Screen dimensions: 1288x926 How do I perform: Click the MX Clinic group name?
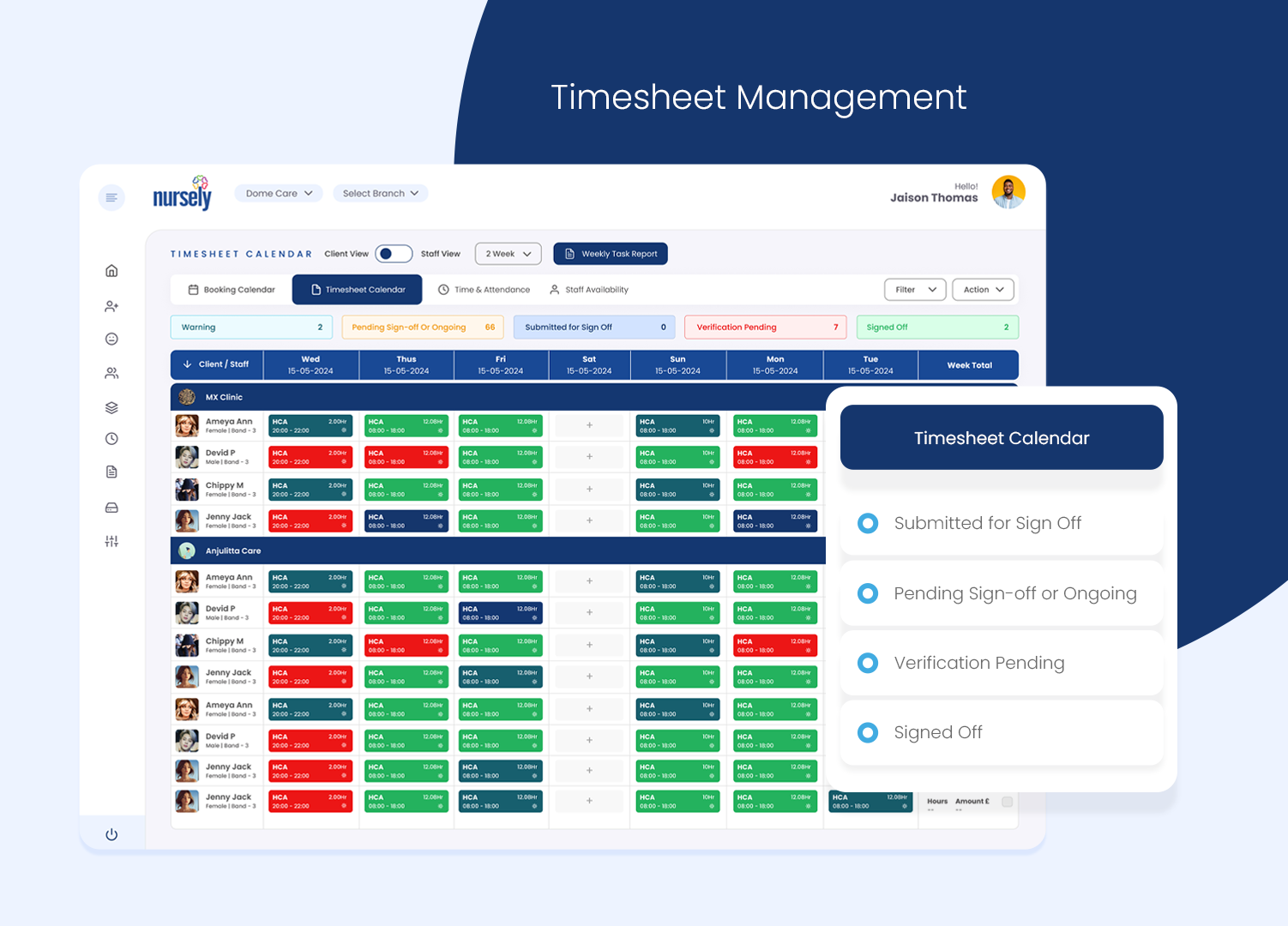pyautogui.click(x=224, y=398)
